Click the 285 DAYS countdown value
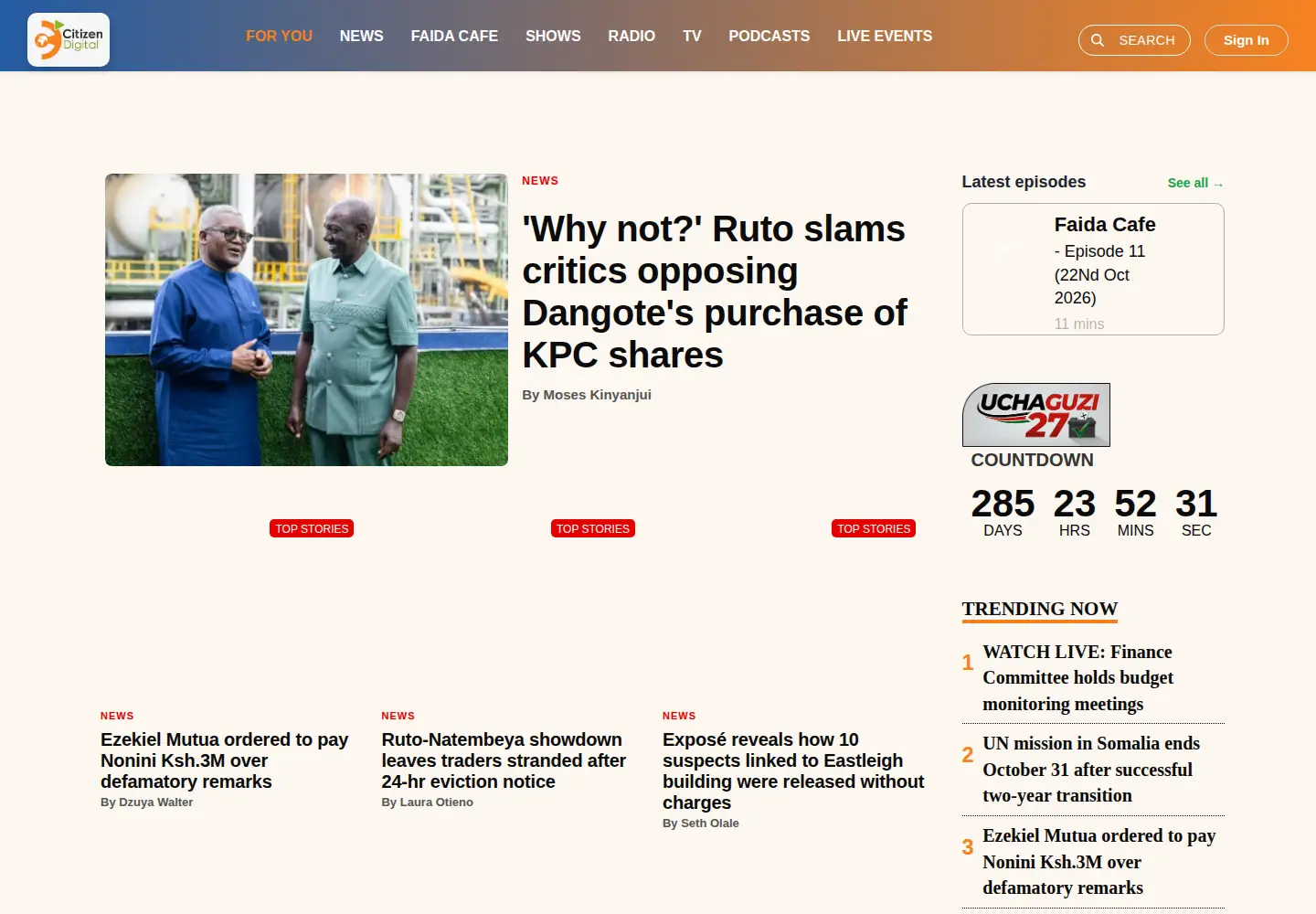Viewport: 1316px width, 914px height. [1003, 512]
